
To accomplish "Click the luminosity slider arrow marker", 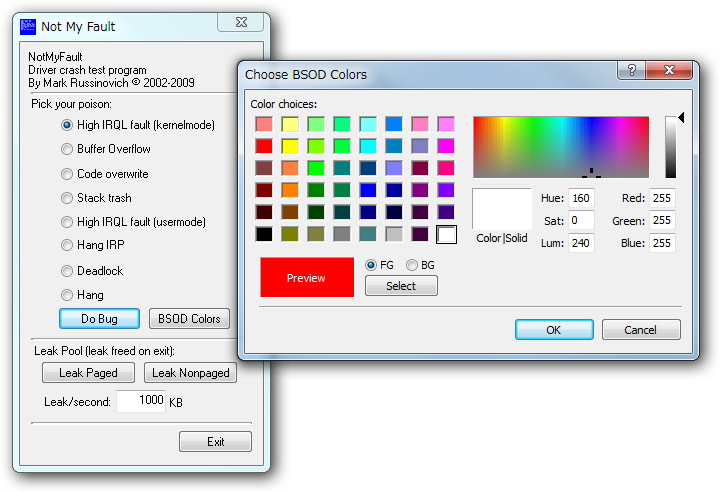I will [x=681, y=118].
